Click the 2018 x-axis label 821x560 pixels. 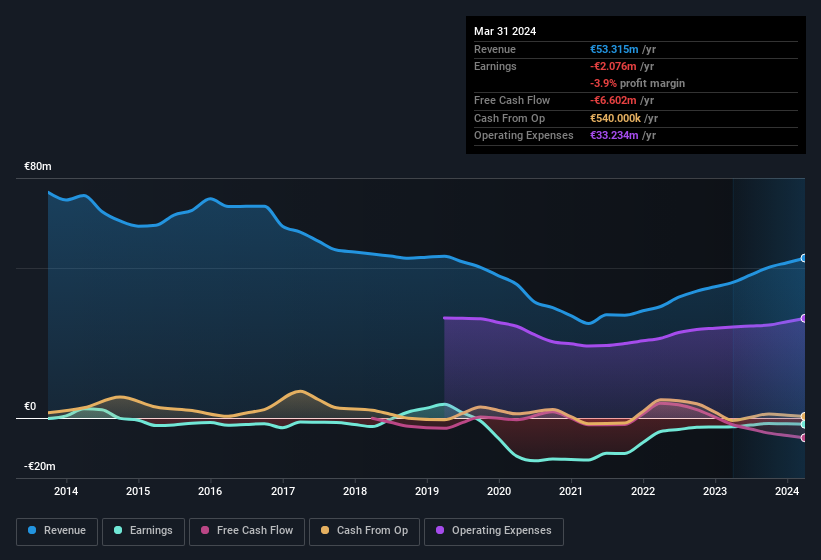point(355,491)
